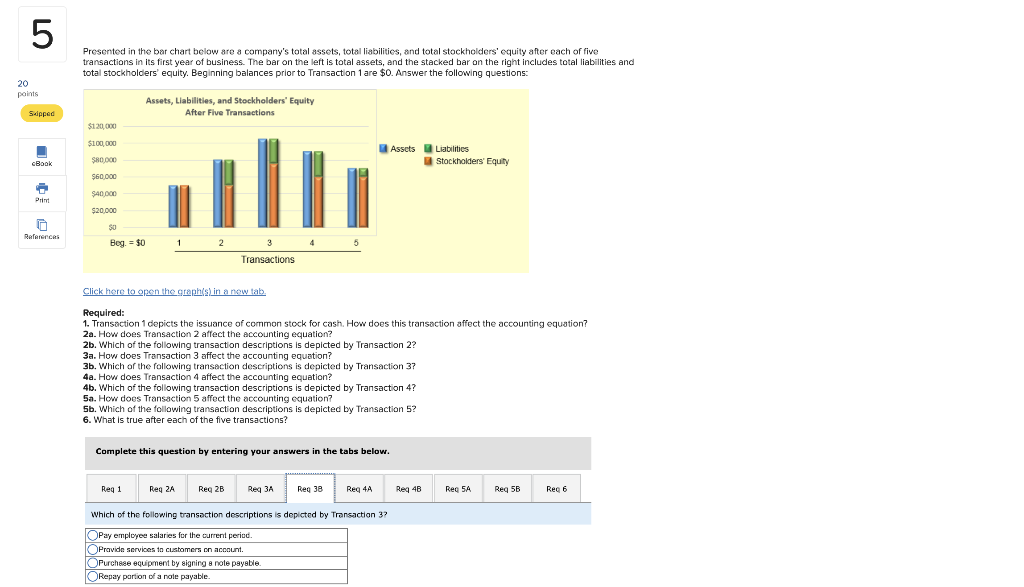Select 'Pay employee salaries for the current period'

click(91, 535)
